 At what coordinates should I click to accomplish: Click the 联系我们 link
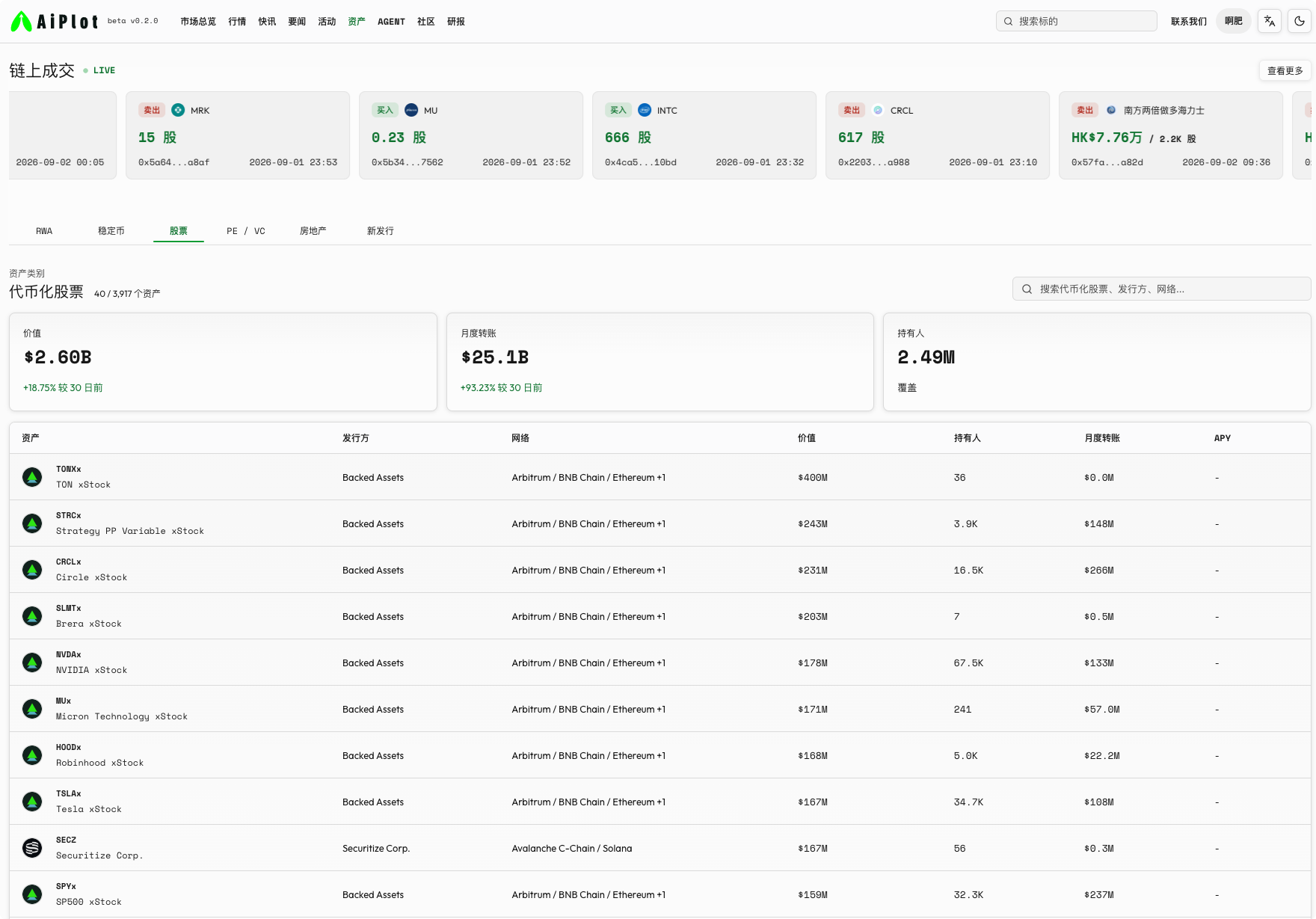click(1189, 22)
